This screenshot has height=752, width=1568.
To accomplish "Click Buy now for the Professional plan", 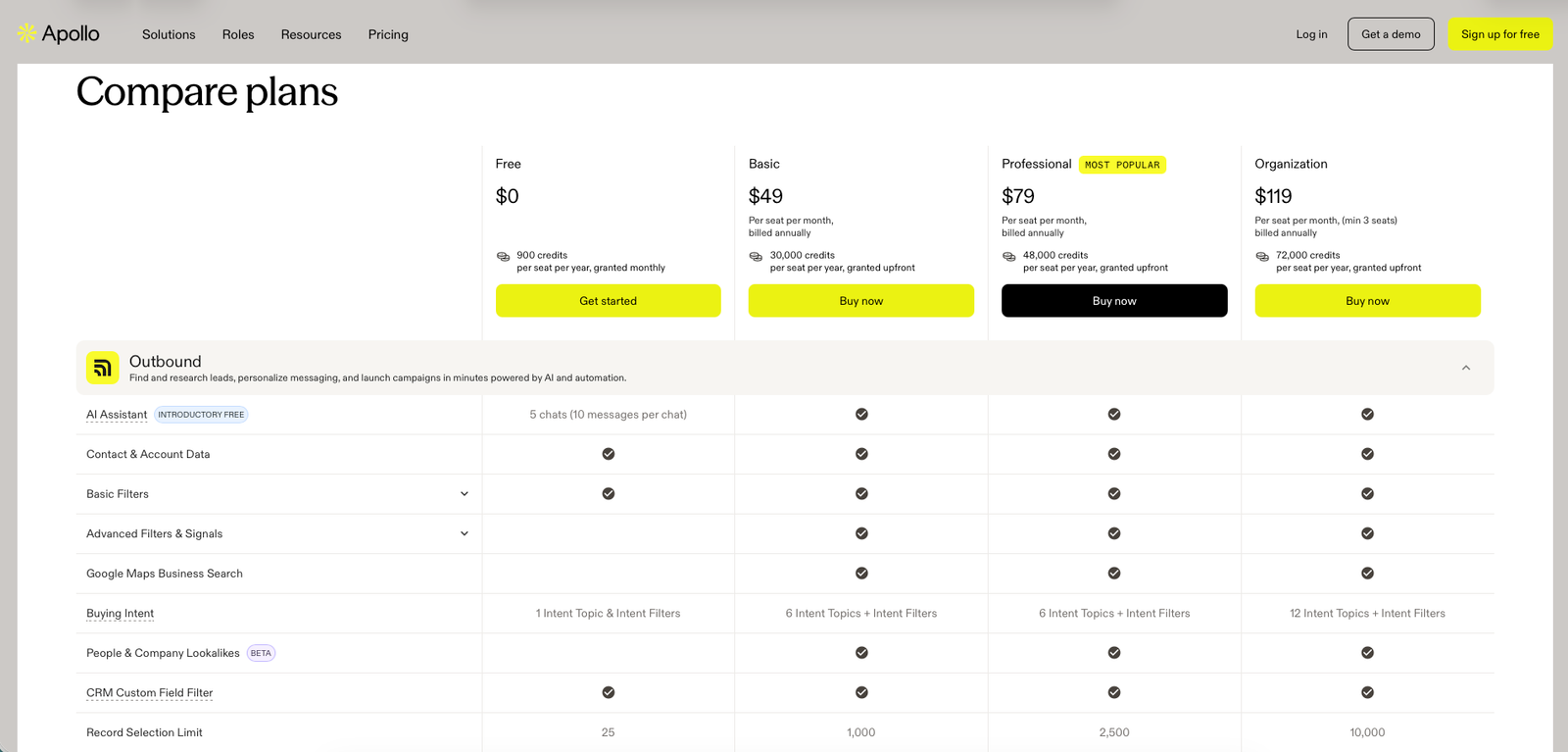I will 1114,301.
